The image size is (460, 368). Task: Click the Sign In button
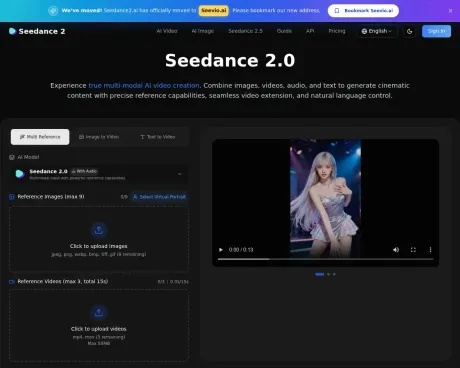(x=436, y=31)
